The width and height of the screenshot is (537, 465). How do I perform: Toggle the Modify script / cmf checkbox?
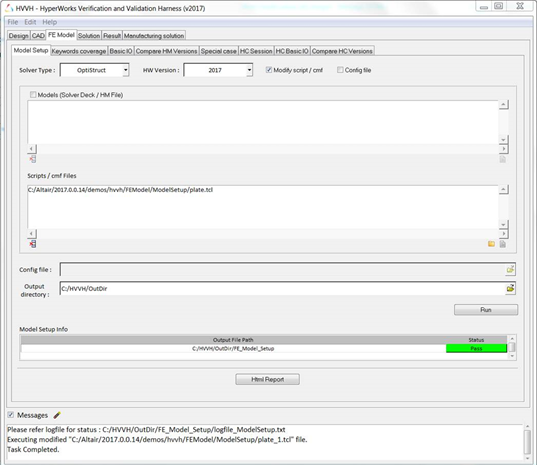click(269, 70)
